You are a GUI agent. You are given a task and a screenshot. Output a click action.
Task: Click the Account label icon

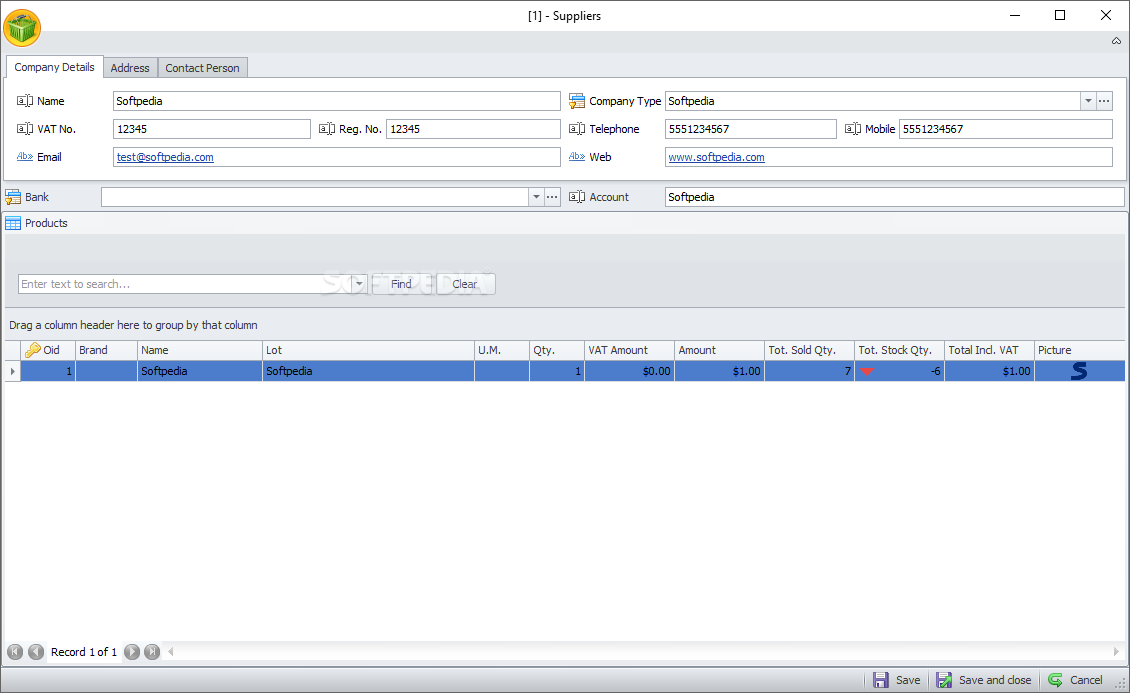coord(577,197)
